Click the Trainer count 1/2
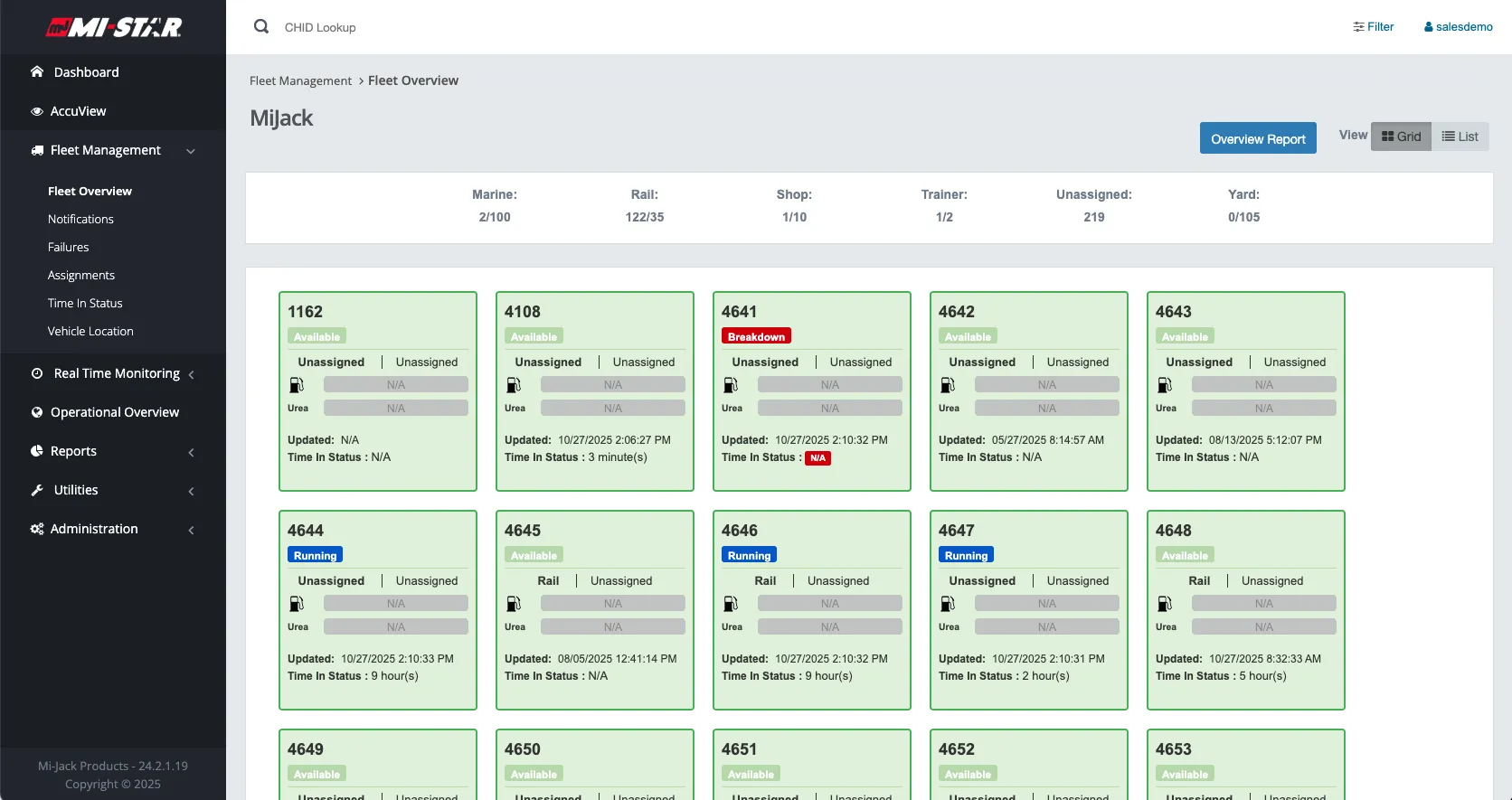This screenshot has height=800, width=1512. (944, 217)
